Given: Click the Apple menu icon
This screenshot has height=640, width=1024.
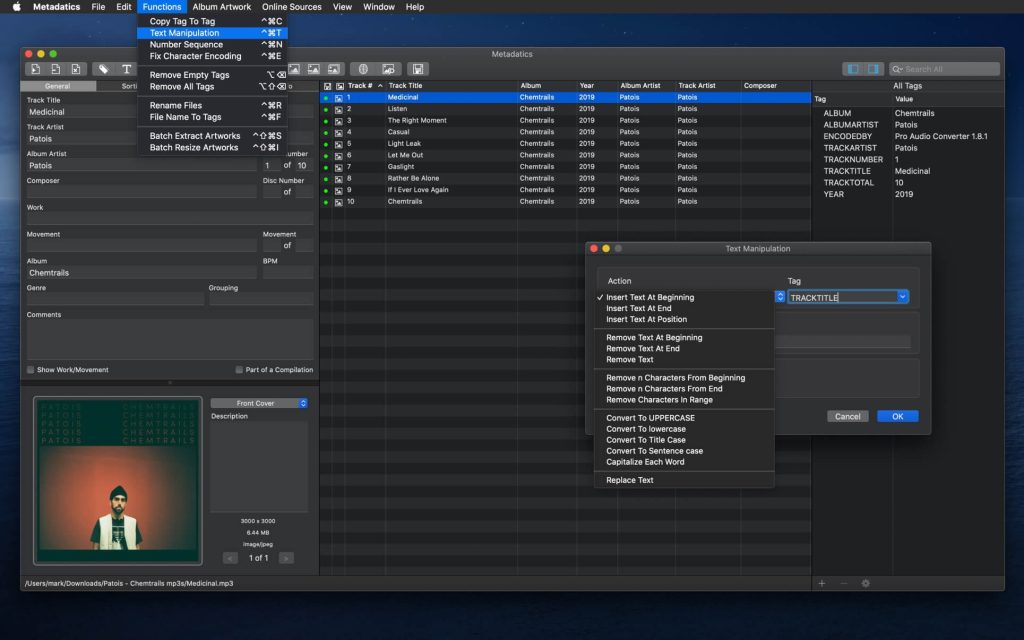Looking at the screenshot, I should point(16,7).
